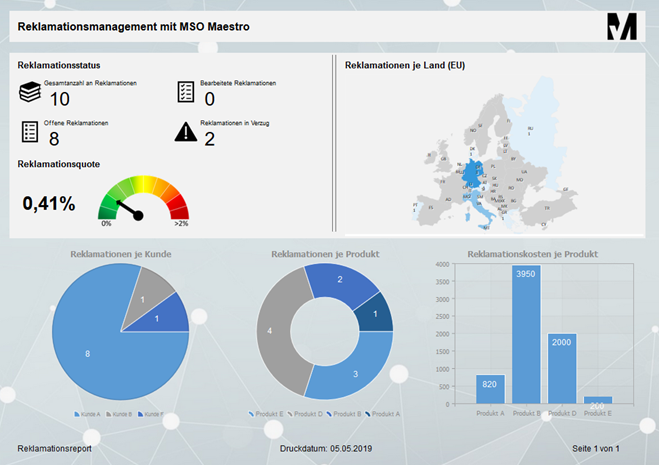Click the 4000 y-axis label
The image size is (659, 465).
click(442, 264)
